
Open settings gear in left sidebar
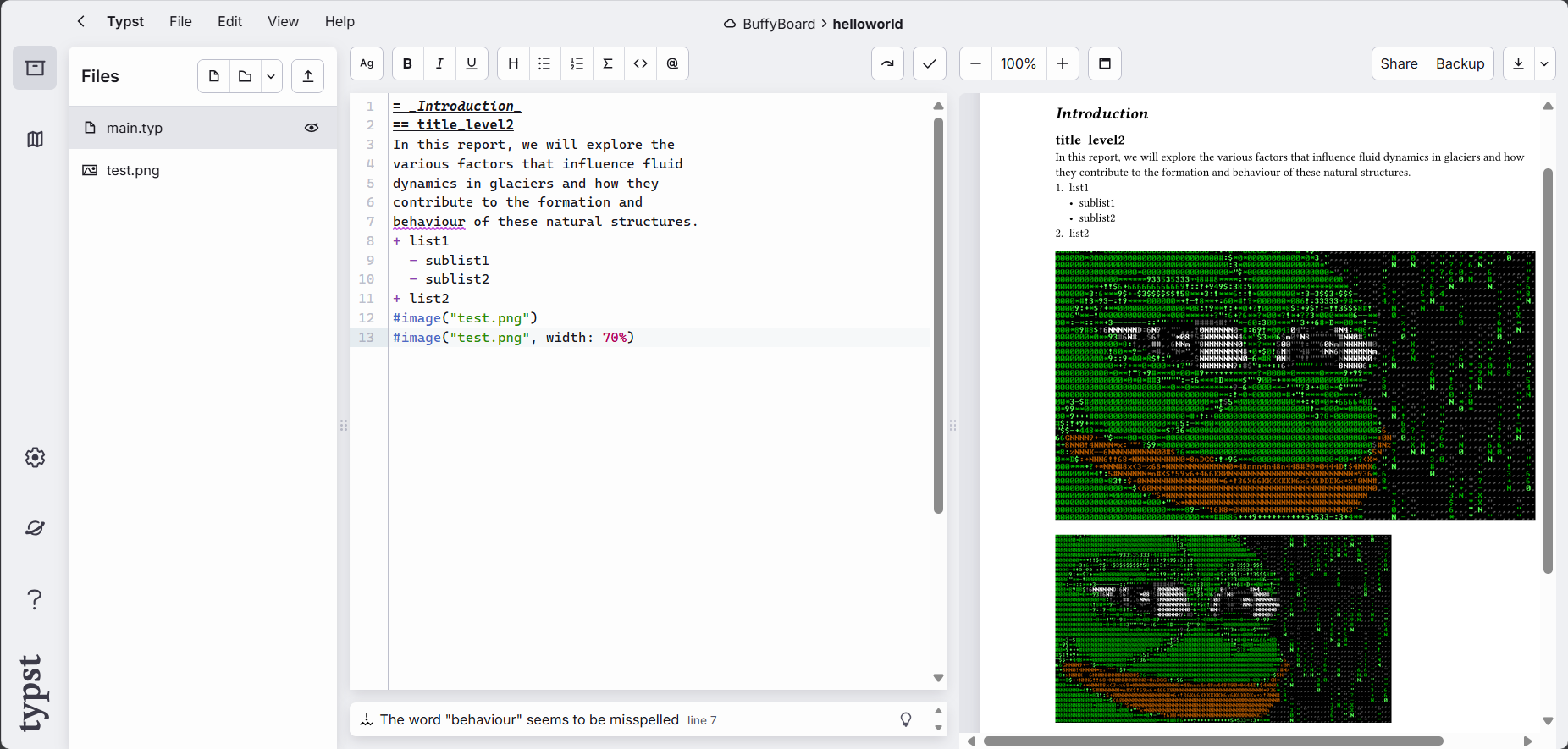(x=35, y=458)
